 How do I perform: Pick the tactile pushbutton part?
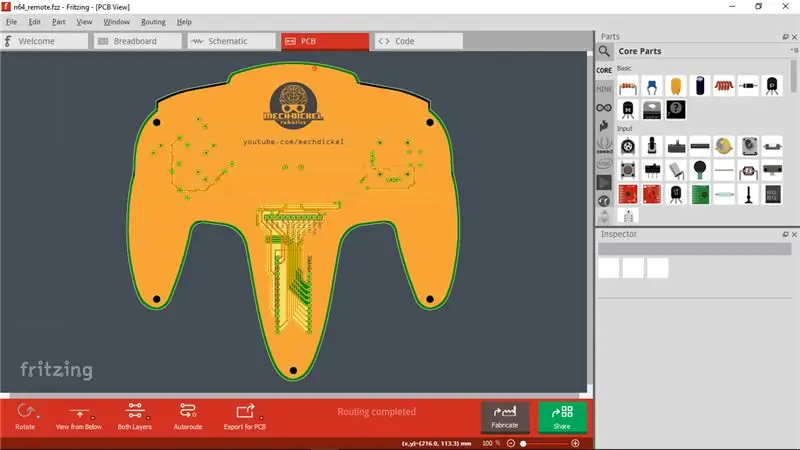point(628,170)
